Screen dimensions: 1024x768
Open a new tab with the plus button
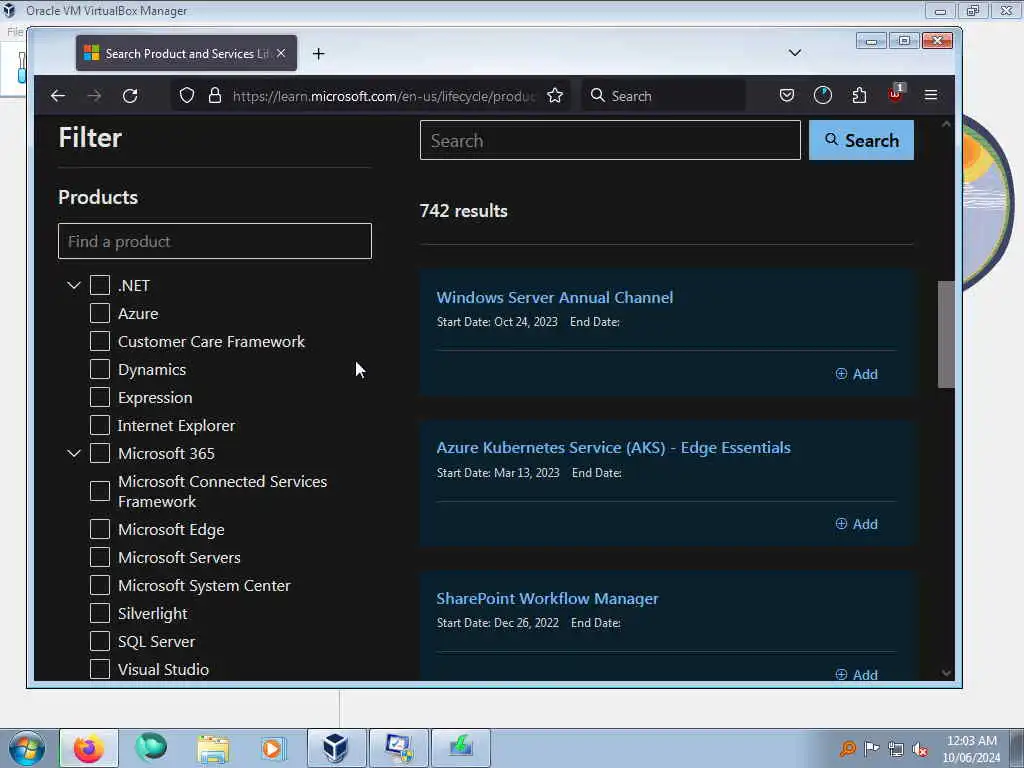click(x=318, y=54)
